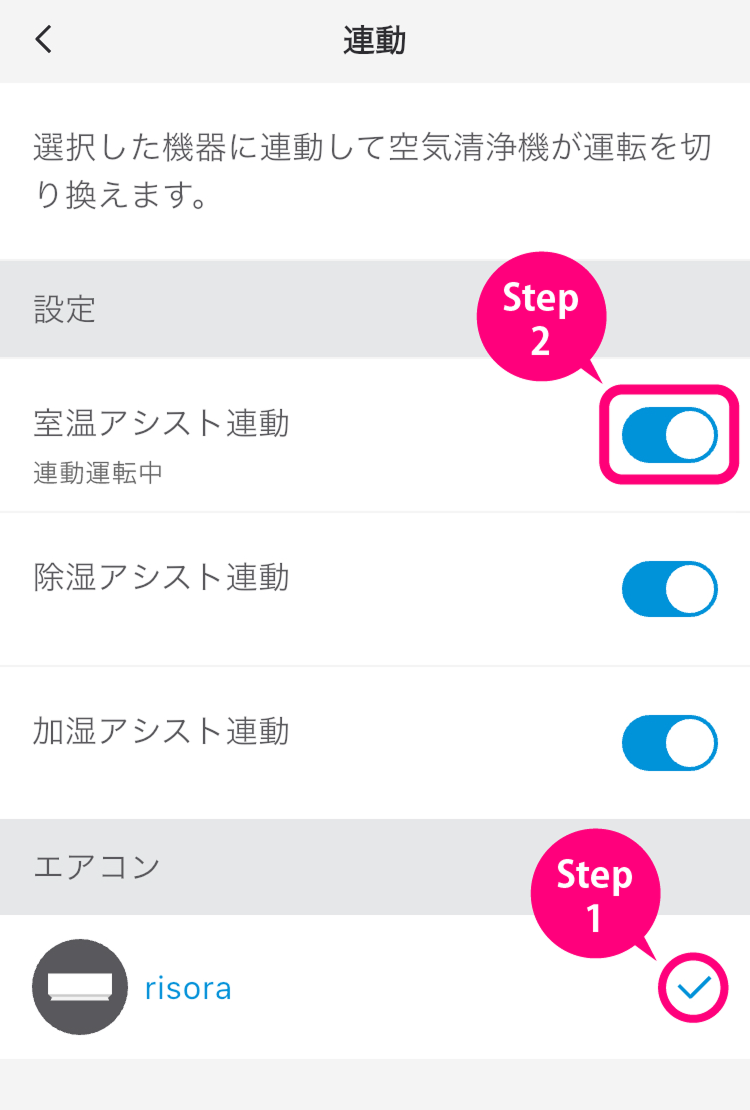Click the 連動運転中 status text
The width and height of the screenshot is (750, 1110).
[97, 473]
